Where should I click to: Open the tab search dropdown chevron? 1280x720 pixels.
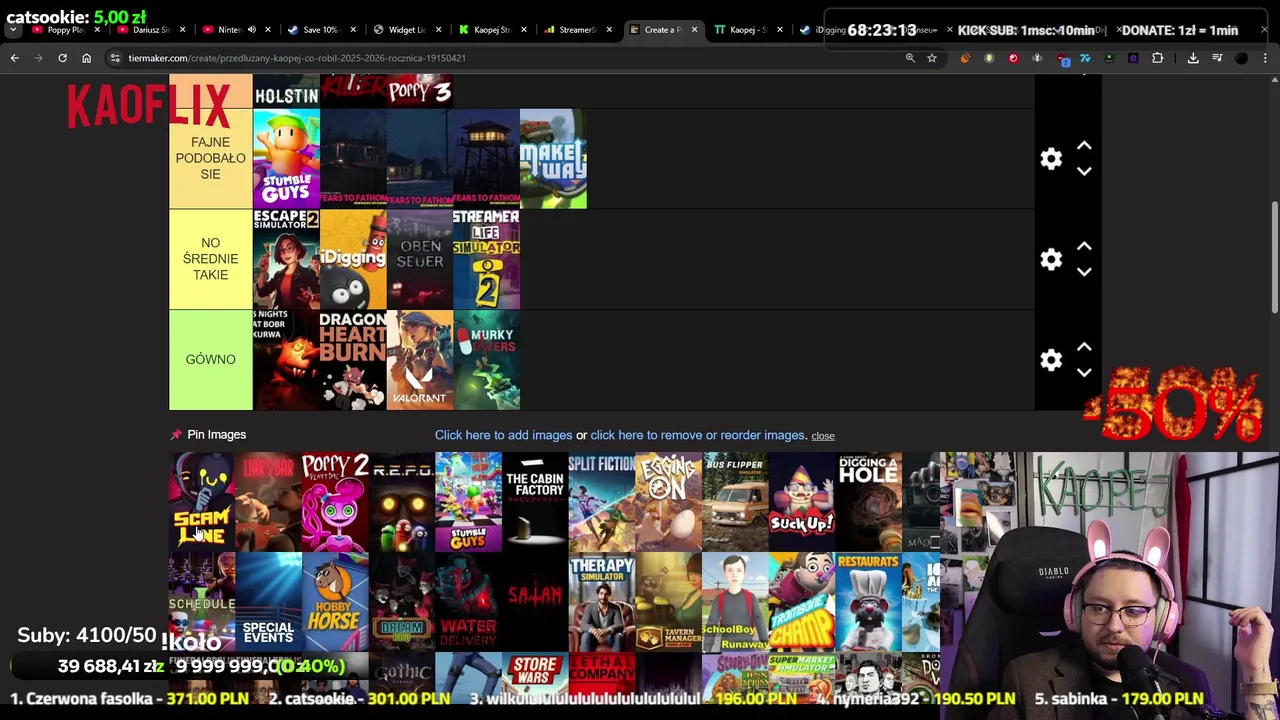[13, 30]
